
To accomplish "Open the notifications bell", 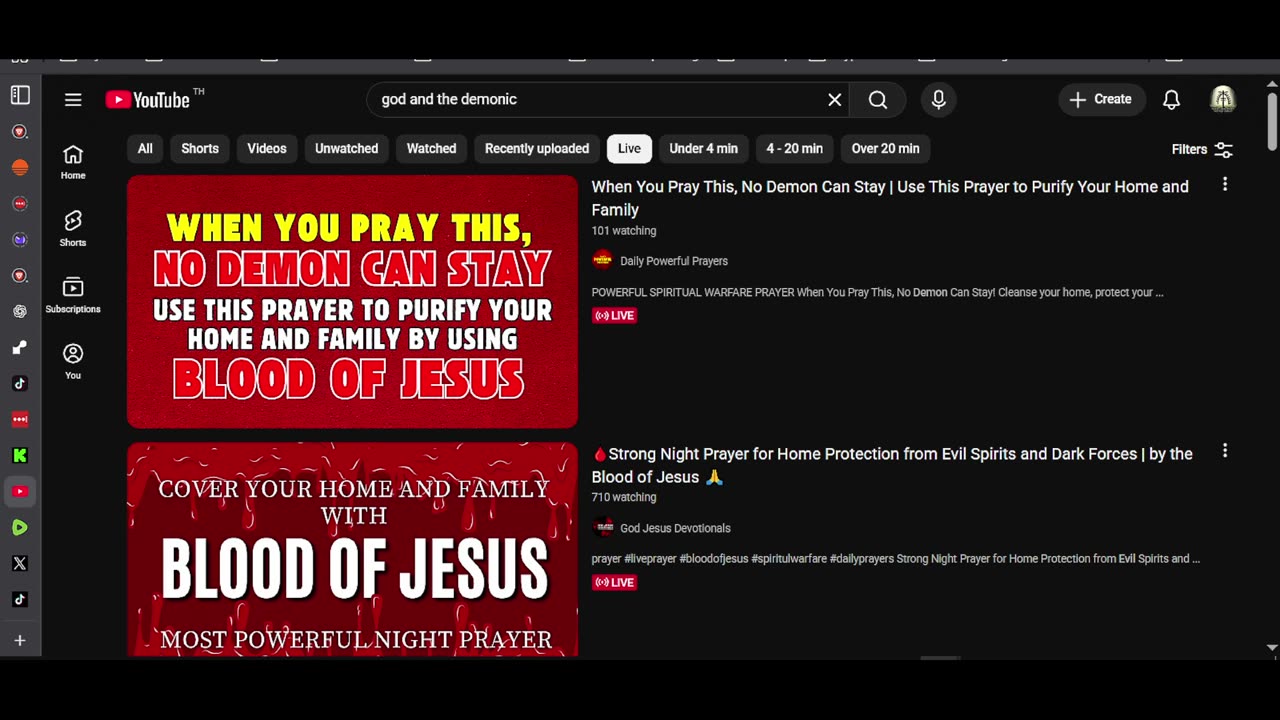I will click(1171, 99).
